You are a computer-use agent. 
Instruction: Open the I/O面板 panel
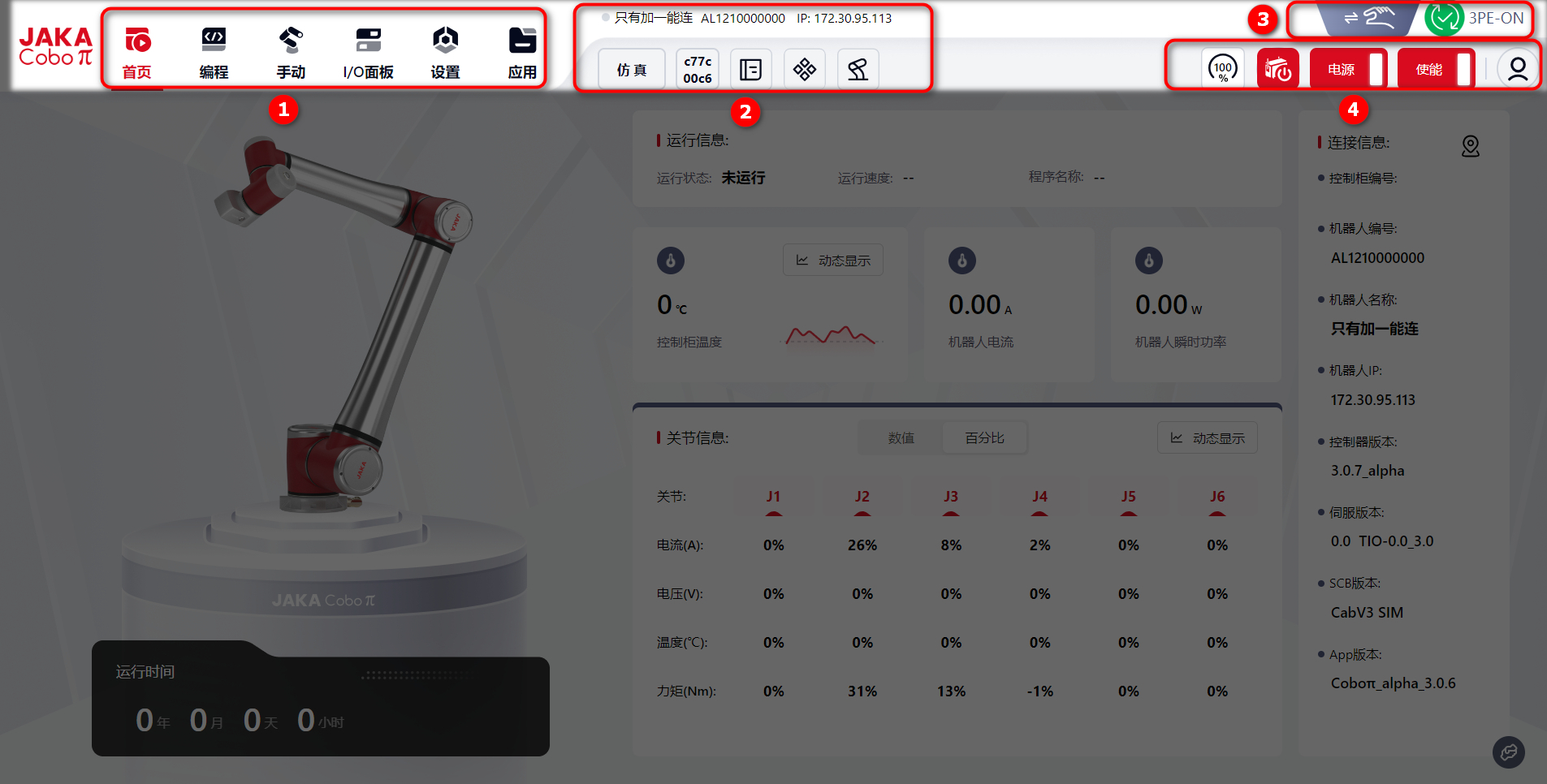pyautogui.click(x=368, y=53)
